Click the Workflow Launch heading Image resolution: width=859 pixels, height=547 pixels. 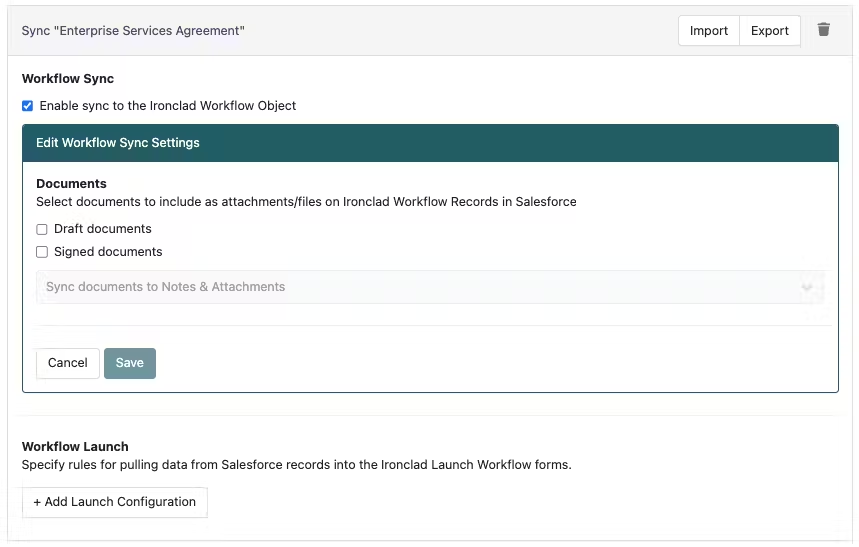[75, 447]
